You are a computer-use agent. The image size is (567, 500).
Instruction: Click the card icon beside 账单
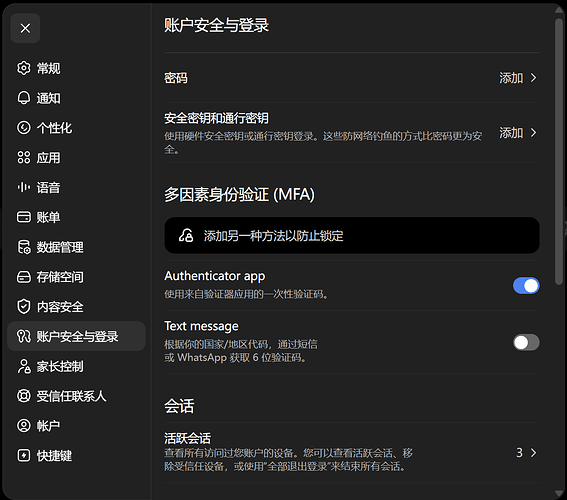(x=24, y=217)
